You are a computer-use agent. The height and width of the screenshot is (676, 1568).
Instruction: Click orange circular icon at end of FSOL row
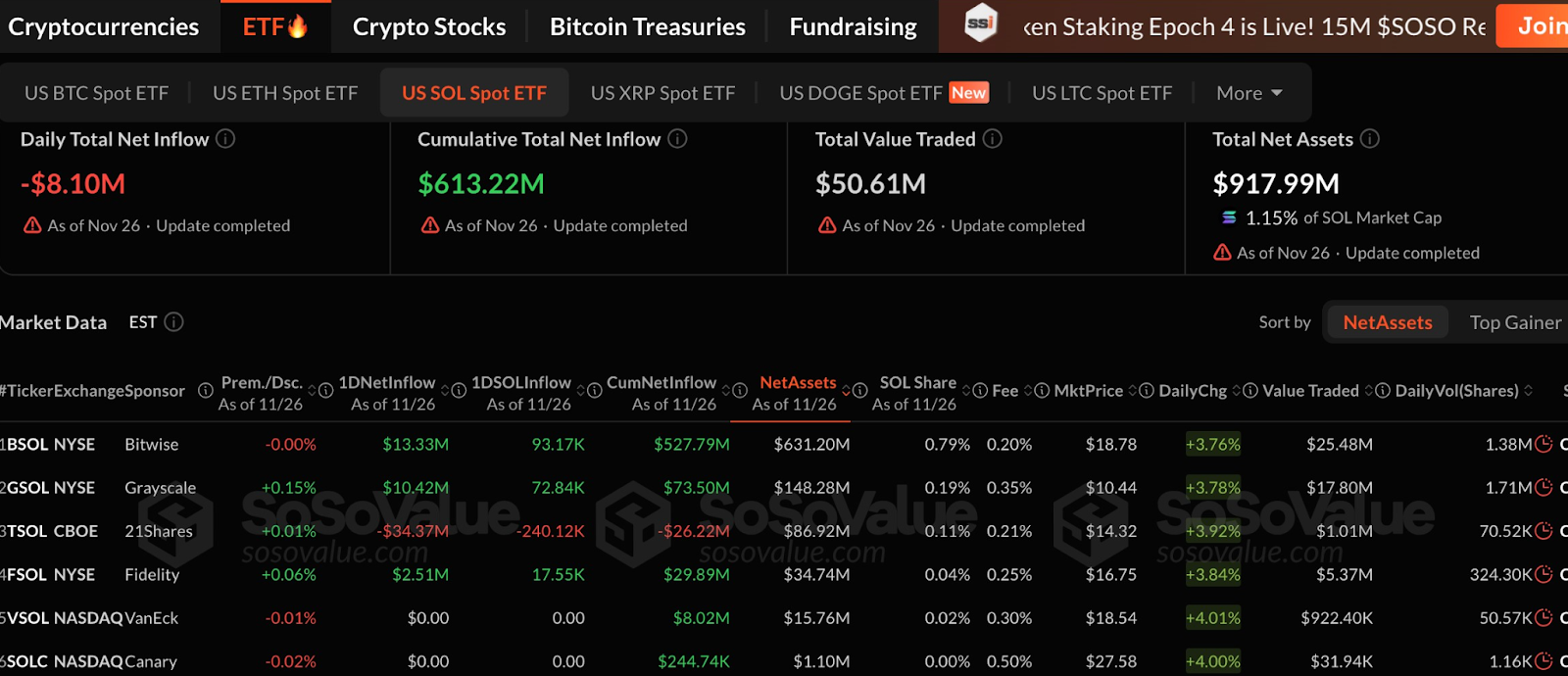(x=1543, y=574)
